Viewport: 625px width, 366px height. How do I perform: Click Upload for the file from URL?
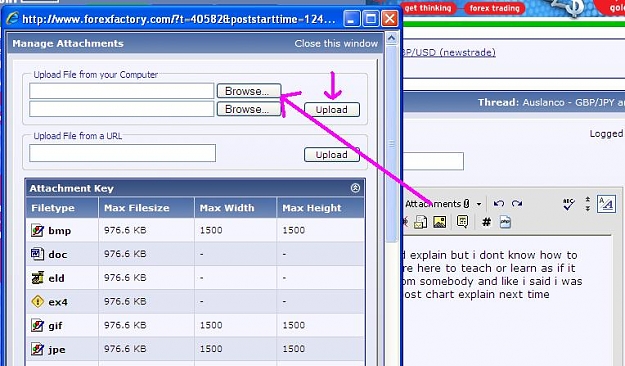tap(332, 155)
